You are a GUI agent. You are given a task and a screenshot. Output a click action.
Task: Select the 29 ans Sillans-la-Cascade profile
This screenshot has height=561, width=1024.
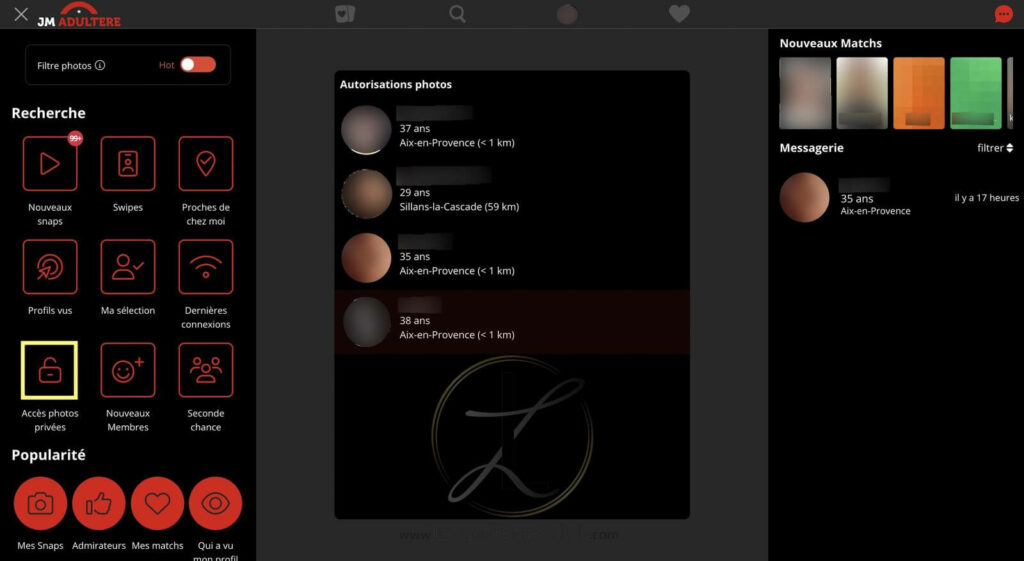click(x=512, y=194)
